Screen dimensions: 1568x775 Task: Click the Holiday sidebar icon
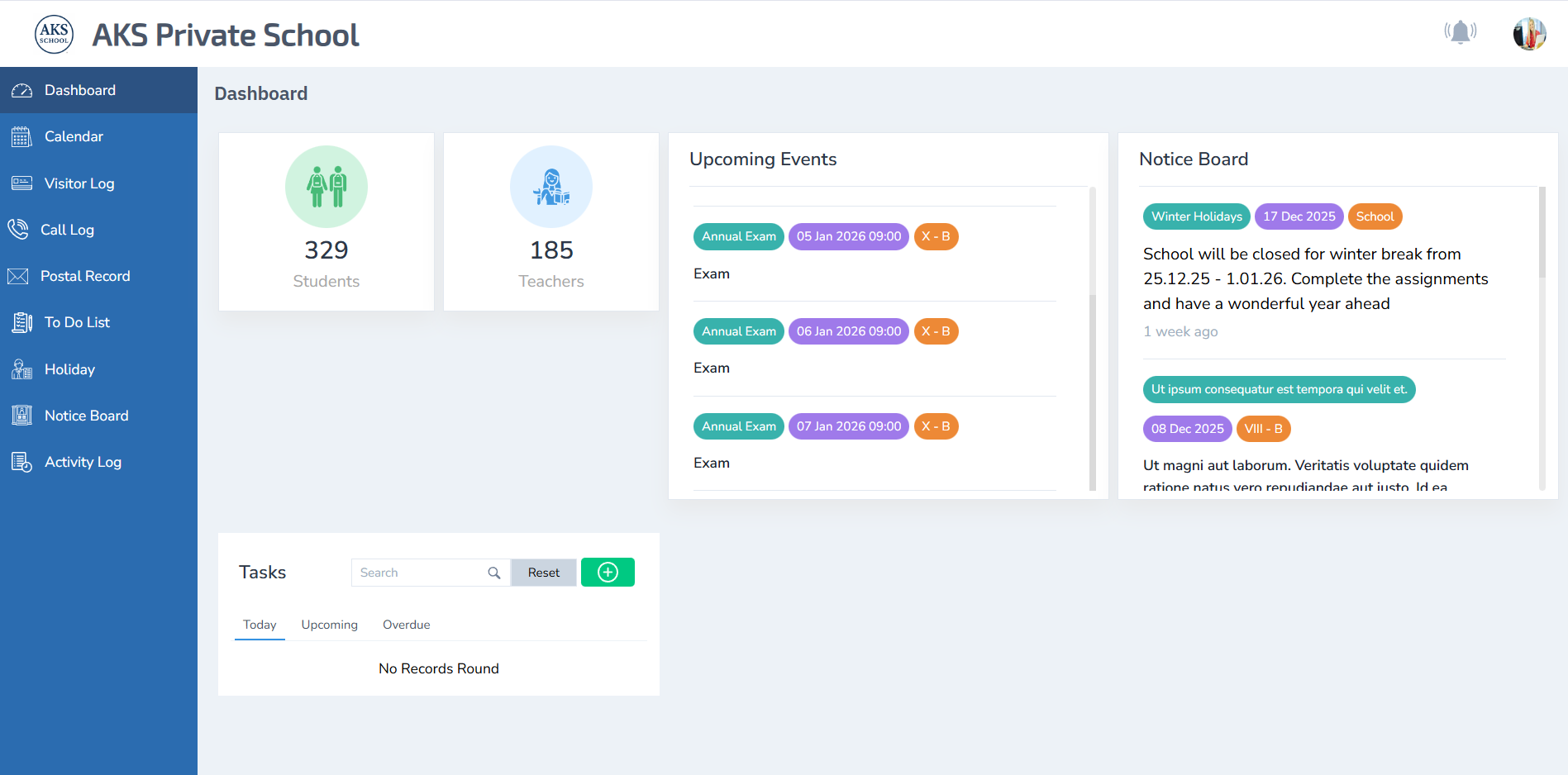coord(21,369)
